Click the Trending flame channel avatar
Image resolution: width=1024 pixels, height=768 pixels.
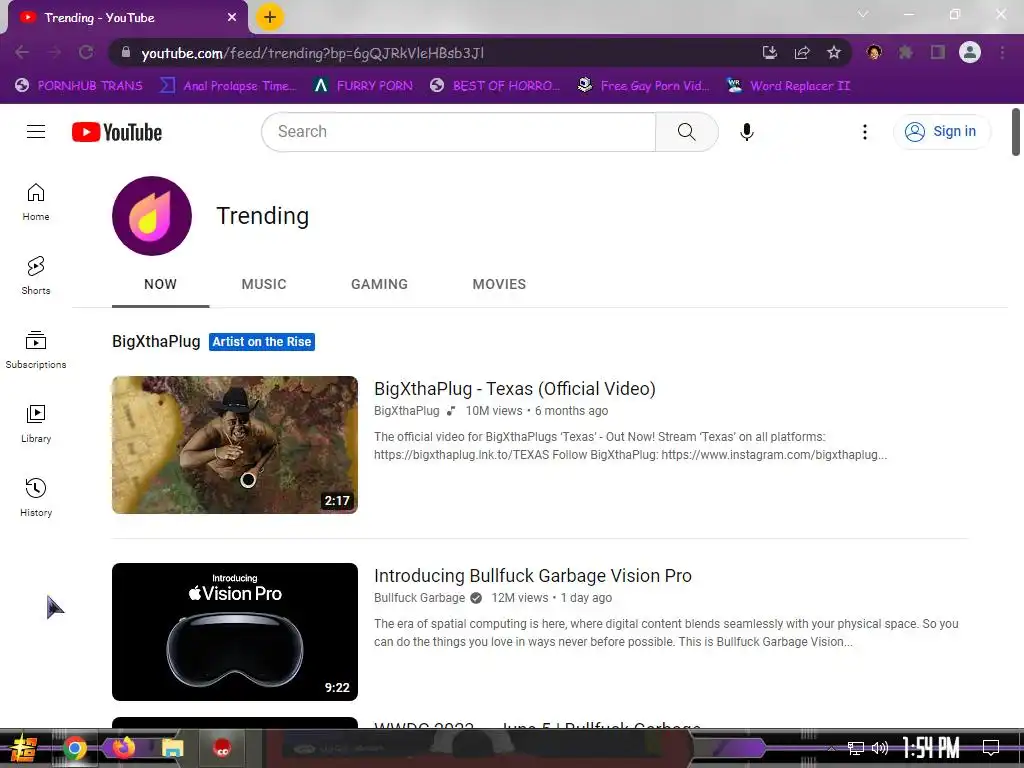pos(152,216)
